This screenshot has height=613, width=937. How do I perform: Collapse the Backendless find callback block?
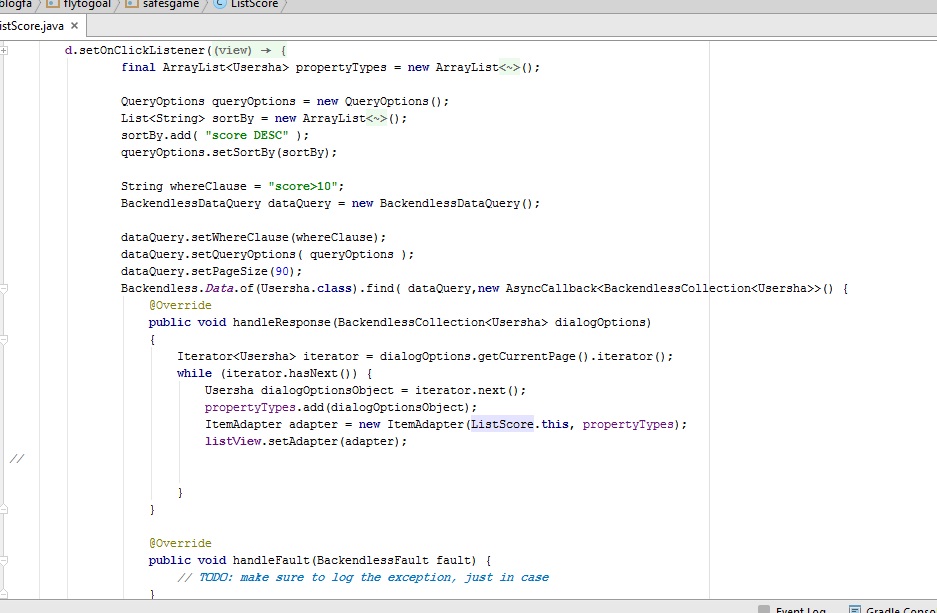pyautogui.click(x=5, y=289)
